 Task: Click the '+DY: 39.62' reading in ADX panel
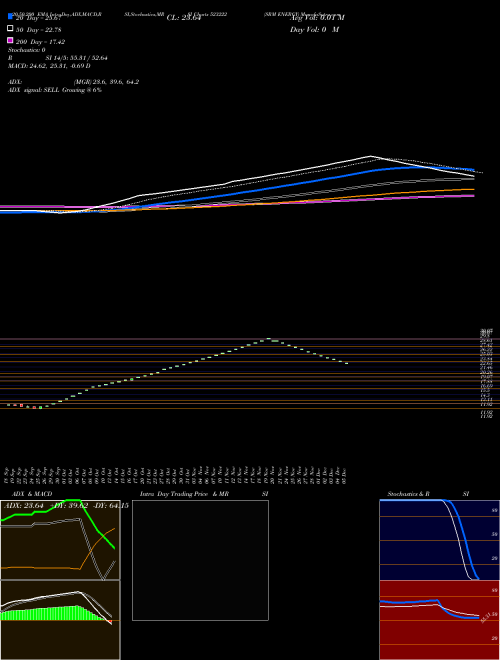69,506
